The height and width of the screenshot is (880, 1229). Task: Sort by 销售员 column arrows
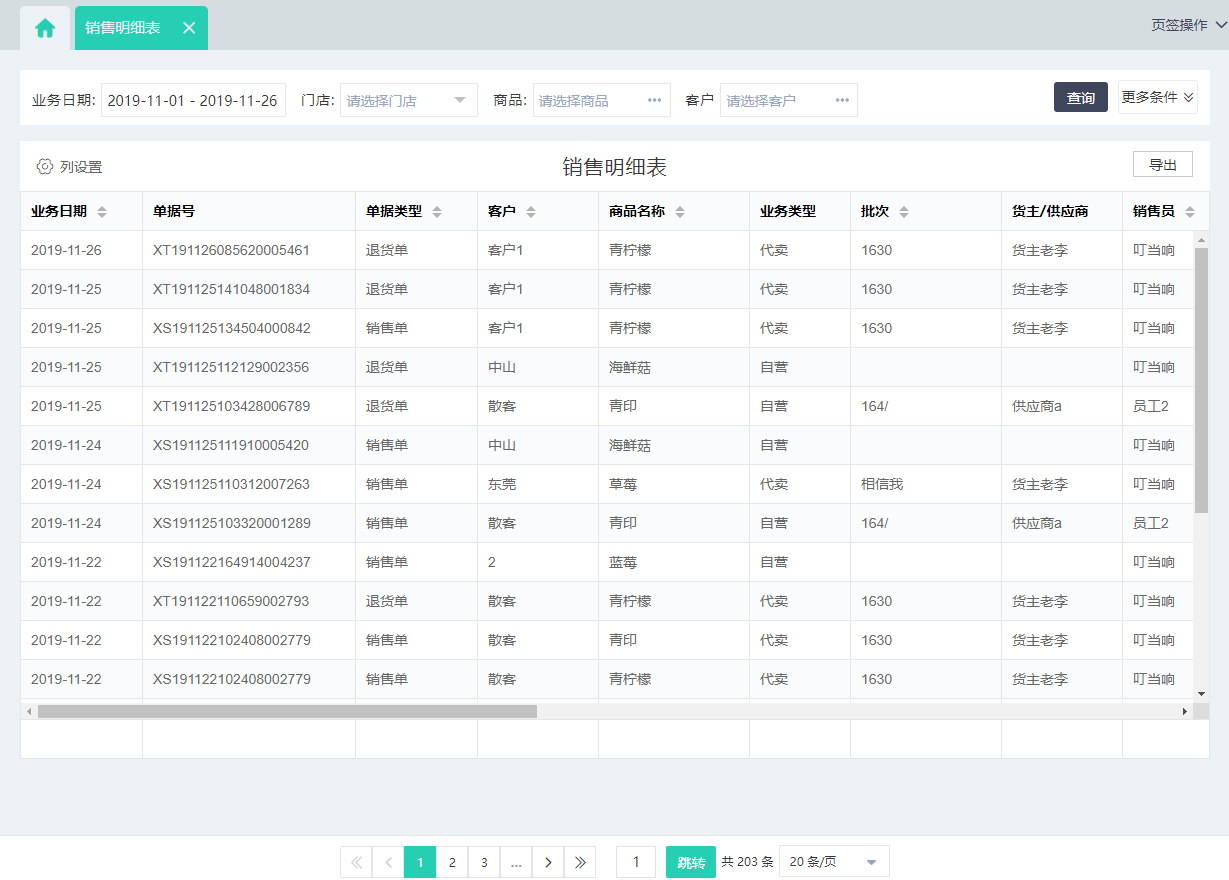point(1190,212)
